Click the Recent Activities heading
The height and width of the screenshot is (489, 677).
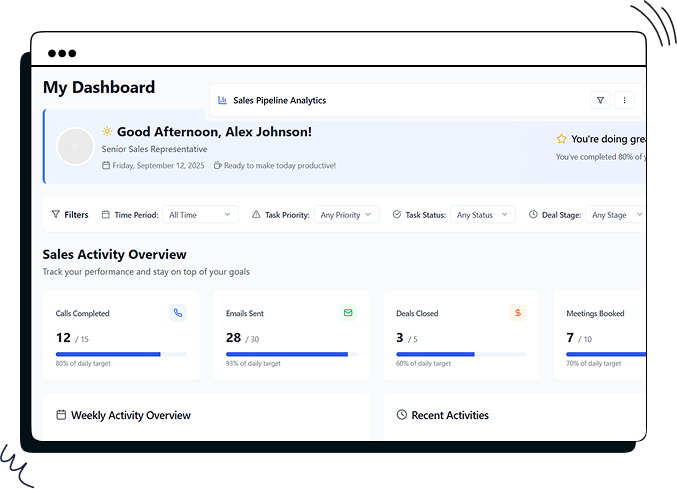pyautogui.click(x=450, y=415)
